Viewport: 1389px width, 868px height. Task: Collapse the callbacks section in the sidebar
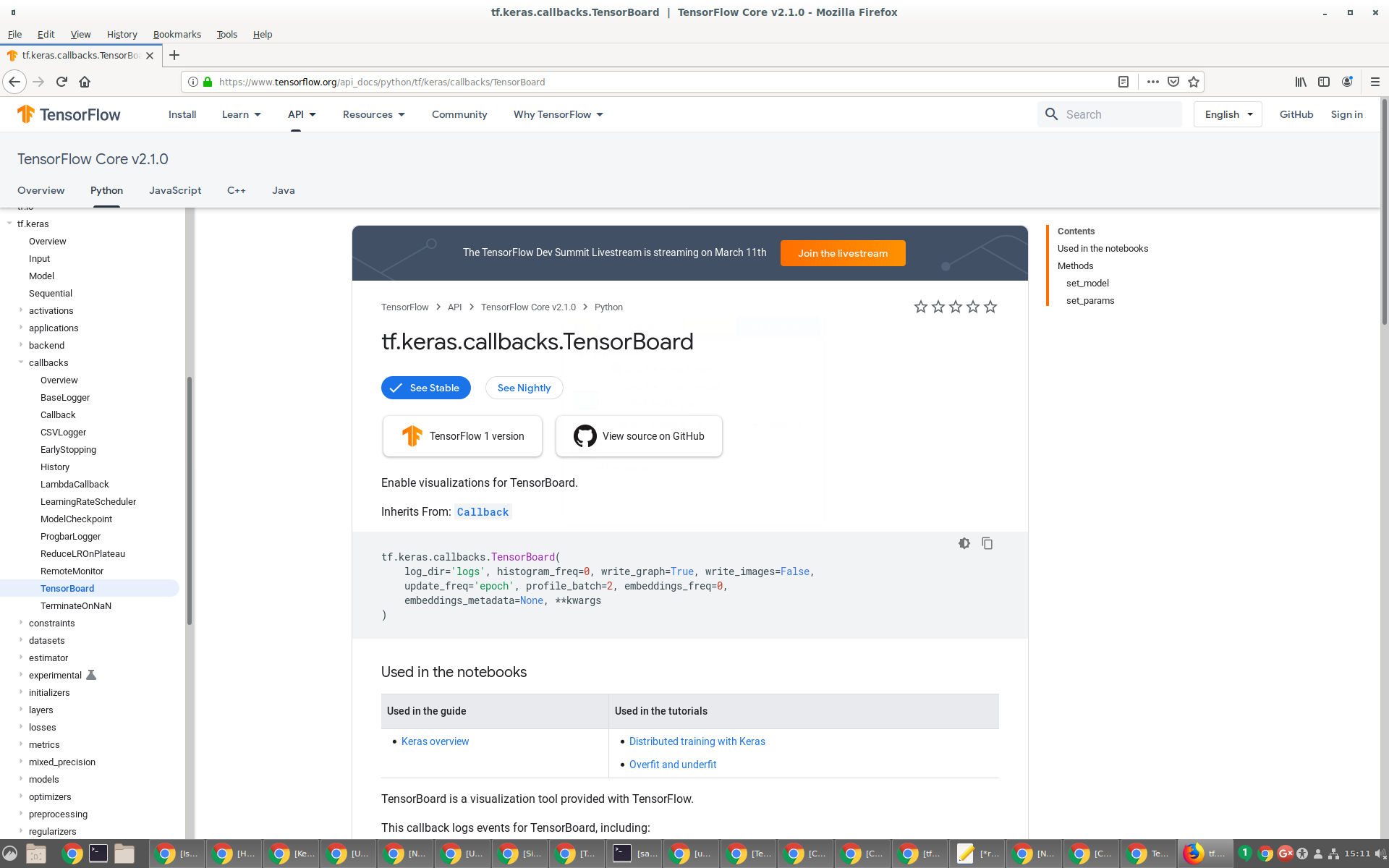(x=21, y=362)
